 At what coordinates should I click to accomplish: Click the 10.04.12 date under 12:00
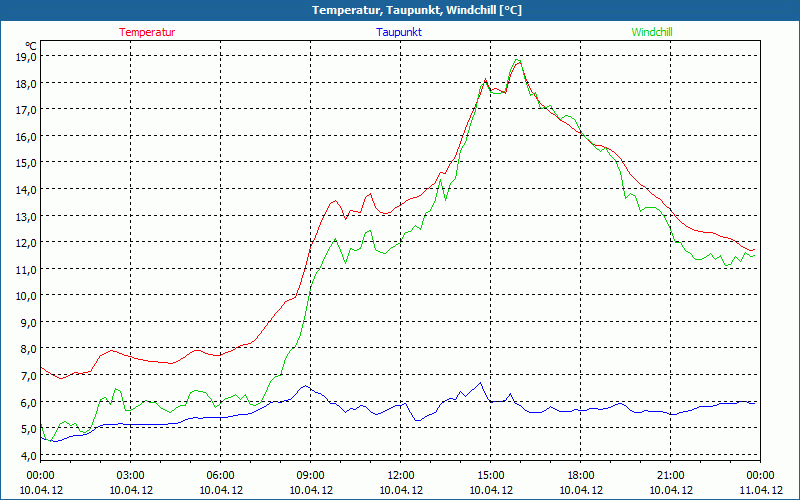coord(401,490)
